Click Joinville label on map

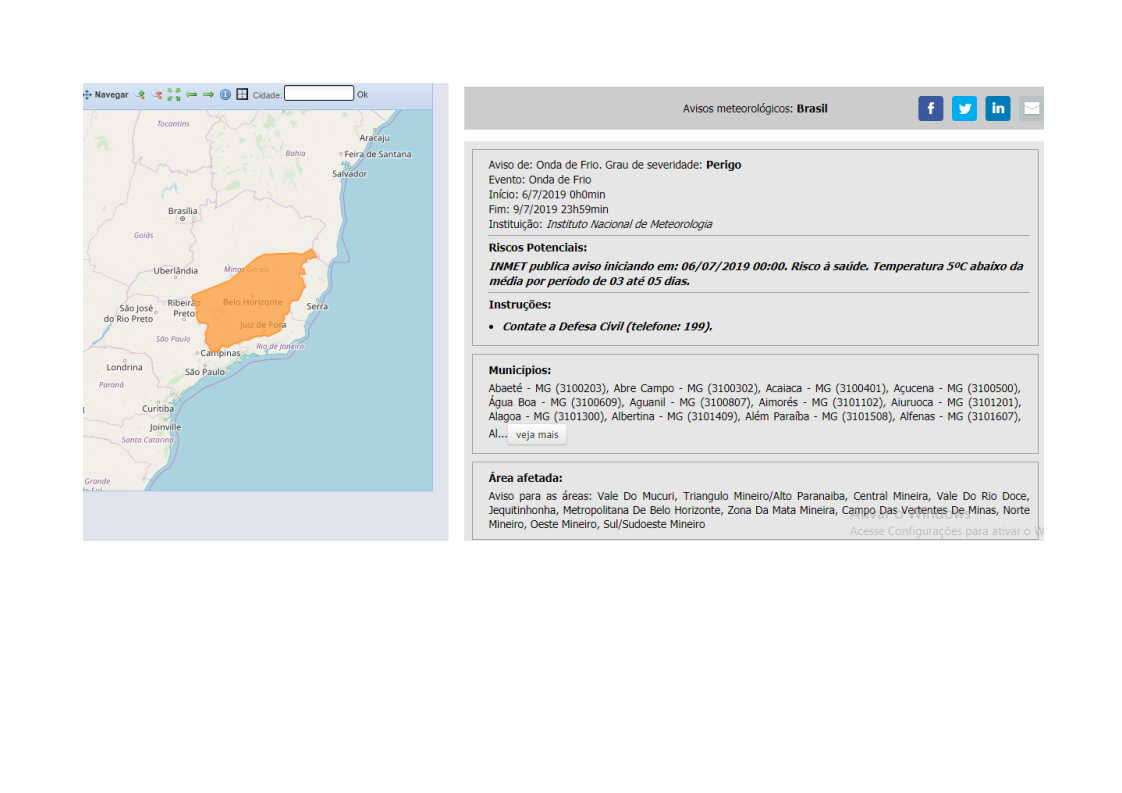[x=165, y=427]
